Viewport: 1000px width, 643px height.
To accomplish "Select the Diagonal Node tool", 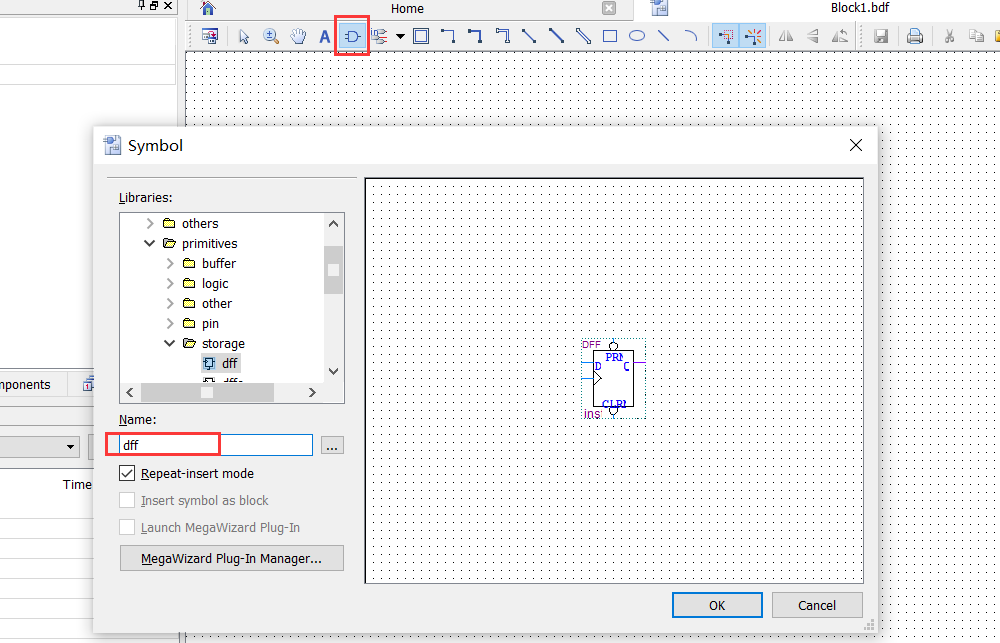I will 529,36.
